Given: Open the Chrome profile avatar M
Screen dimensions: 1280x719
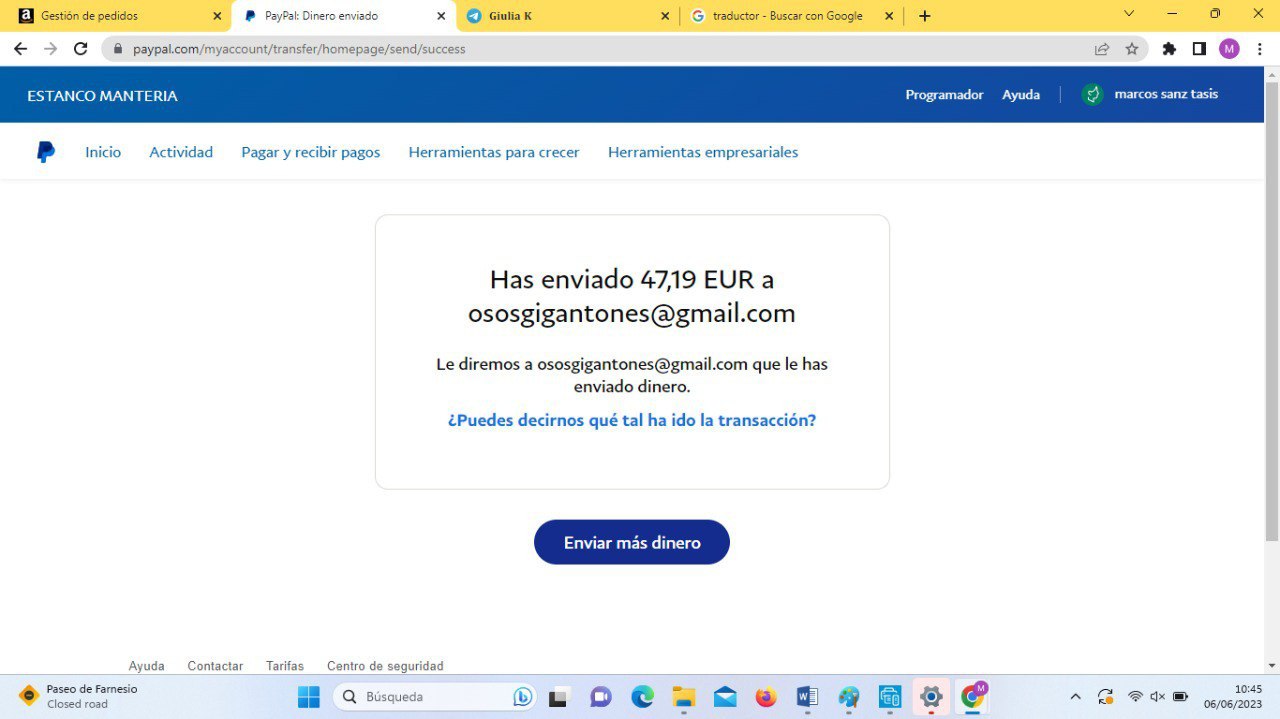Looking at the screenshot, I should point(1229,48).
